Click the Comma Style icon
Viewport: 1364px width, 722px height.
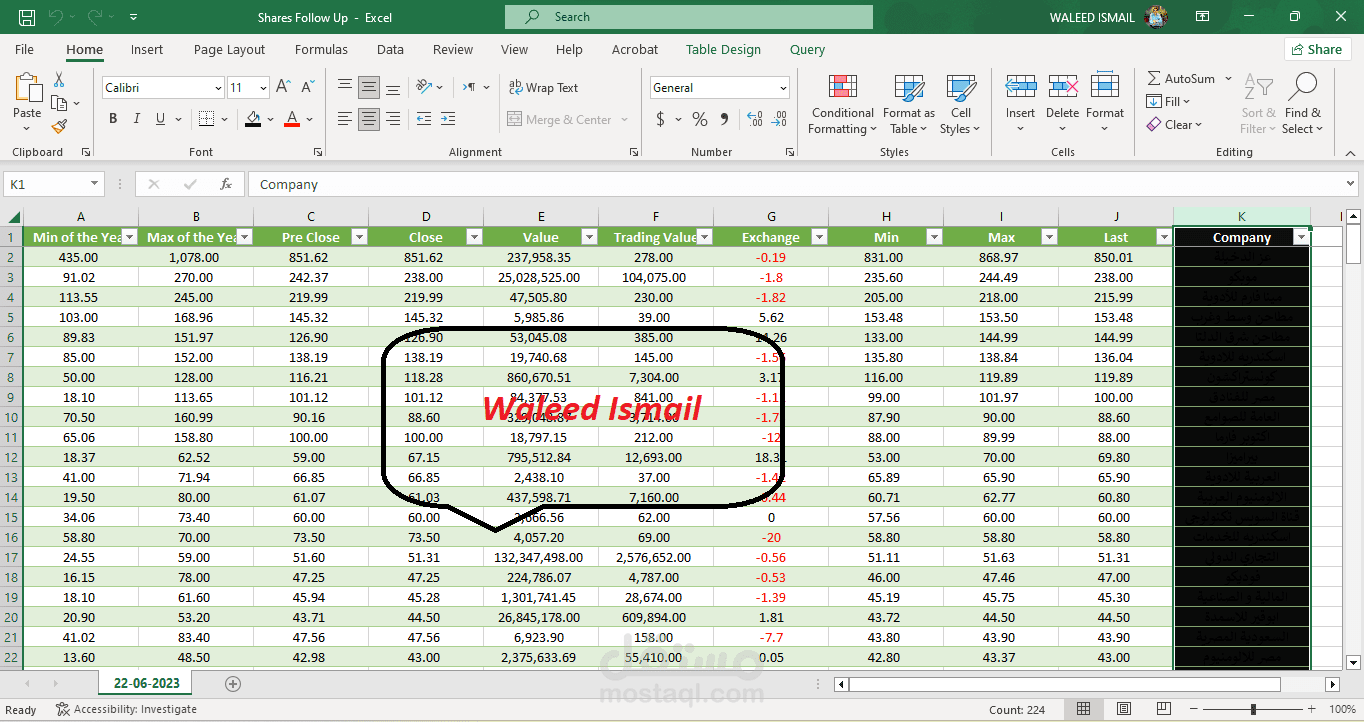pyautogui.click(x=724, y=119)
